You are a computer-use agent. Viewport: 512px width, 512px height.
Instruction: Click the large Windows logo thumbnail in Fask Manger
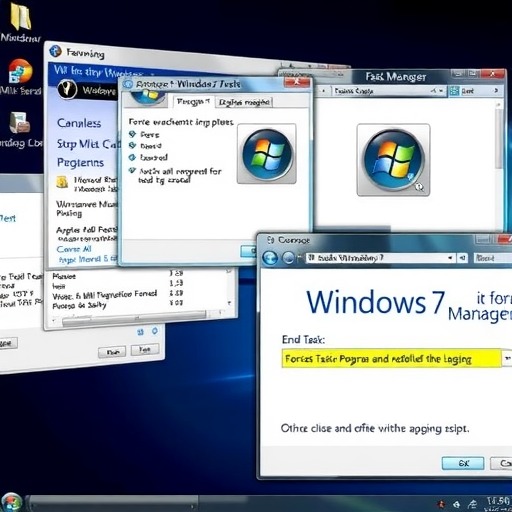(x=393, y=160)
